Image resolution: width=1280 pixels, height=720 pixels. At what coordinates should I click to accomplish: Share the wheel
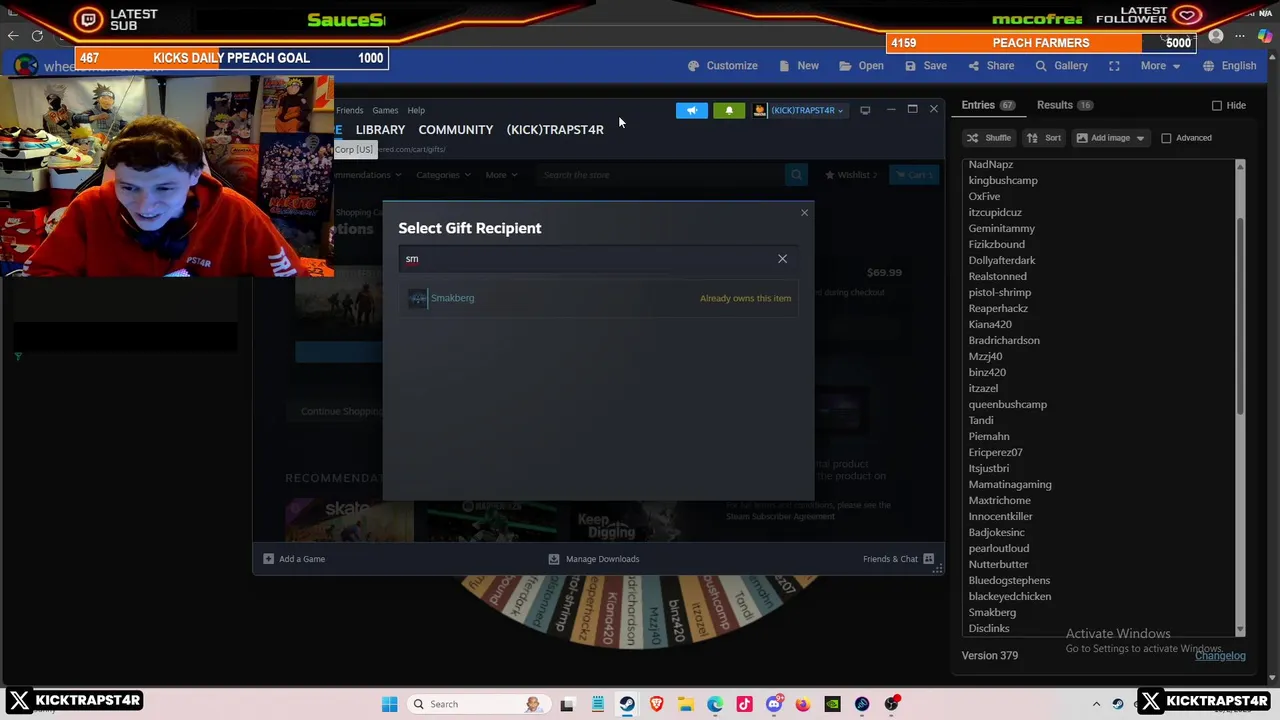pos(991,66)
